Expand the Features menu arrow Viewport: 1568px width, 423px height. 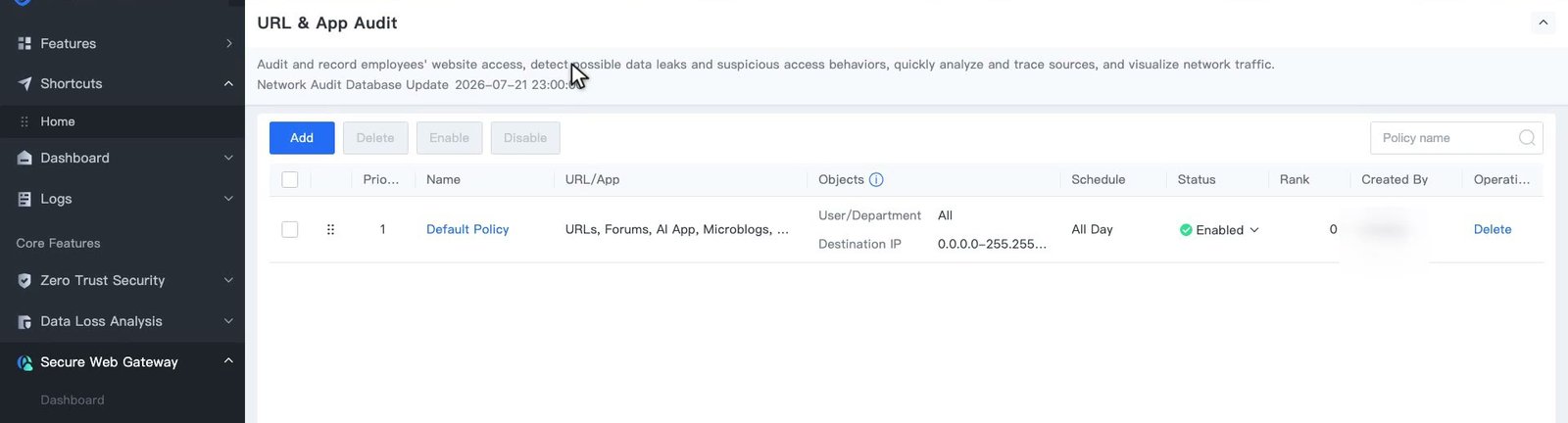[x=228, y=44]
